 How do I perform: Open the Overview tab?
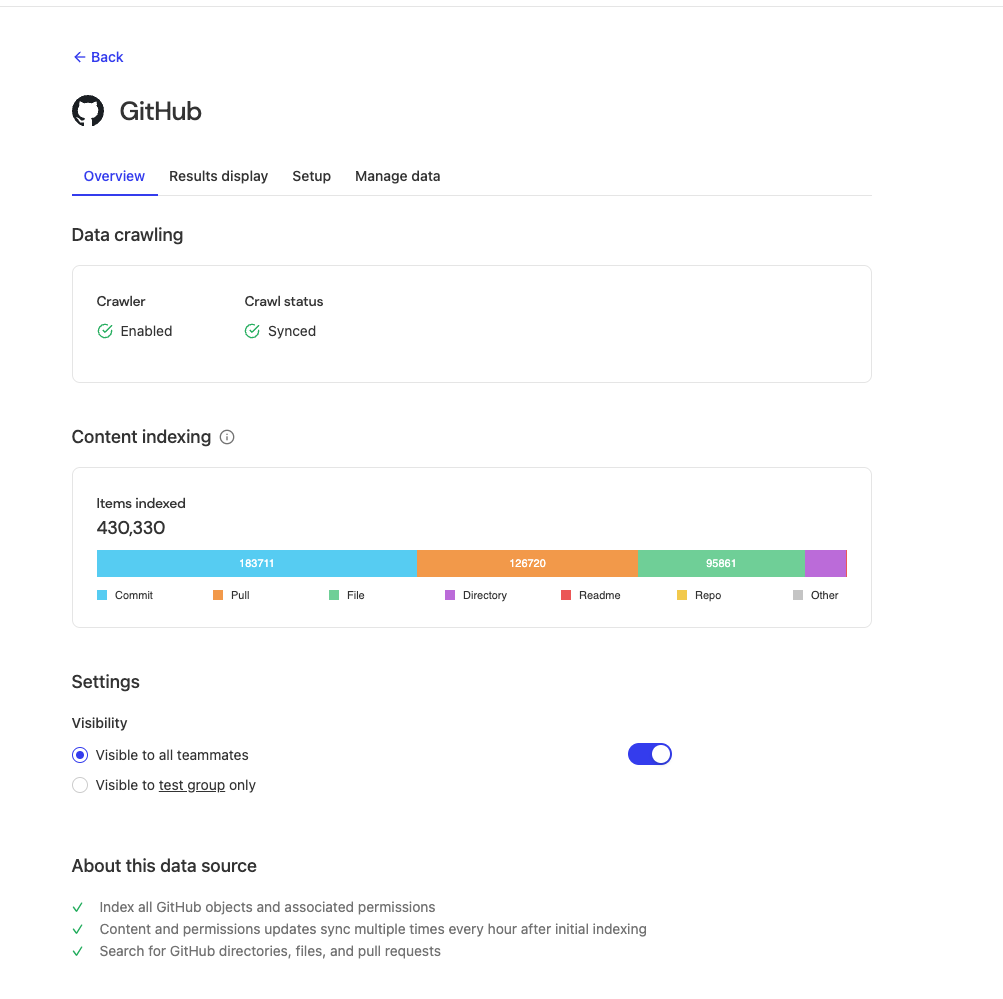point(114,177)
